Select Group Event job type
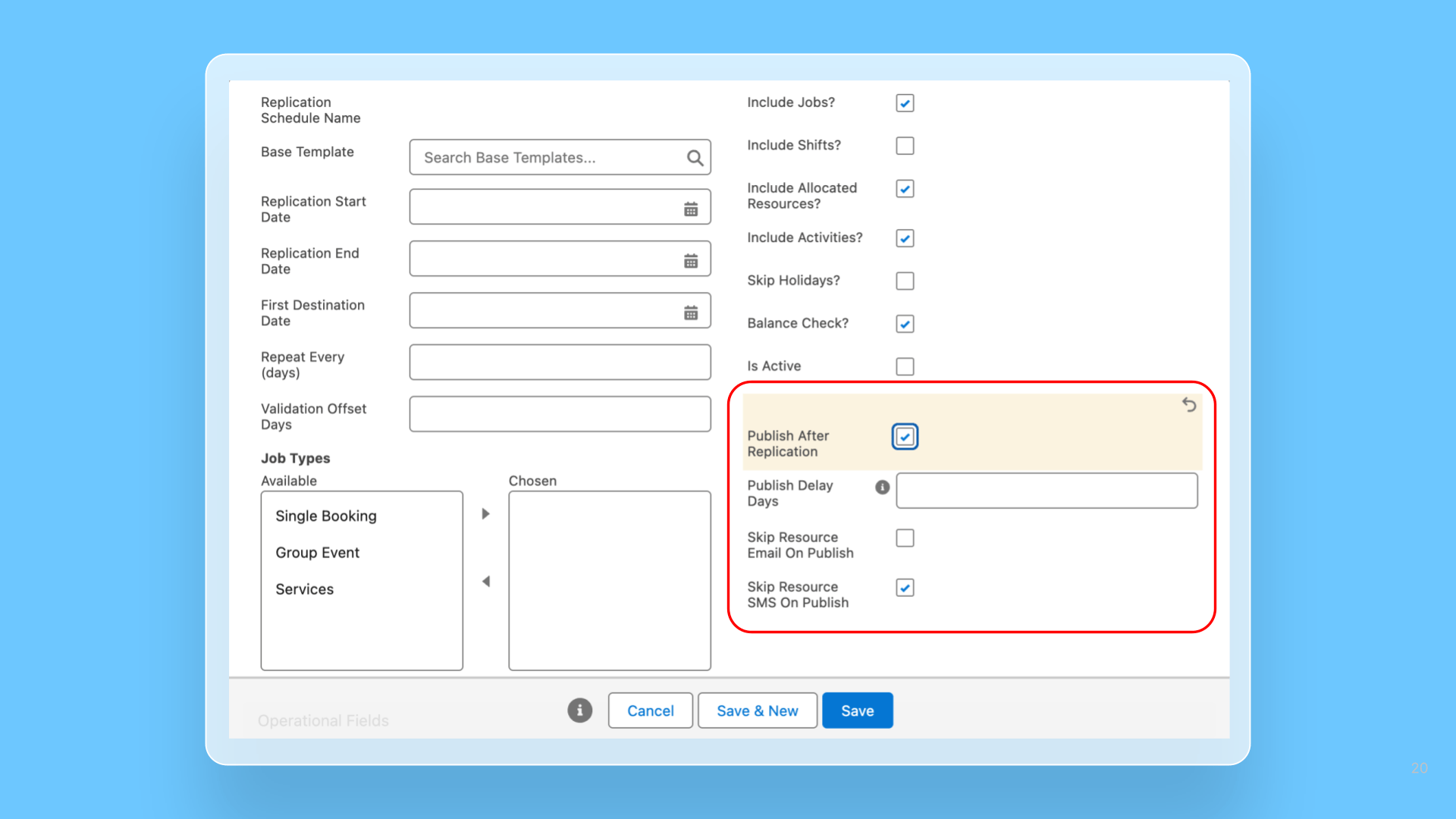Image resolution: width=1456 pixels, height=819 pixels. coord(318,553)
